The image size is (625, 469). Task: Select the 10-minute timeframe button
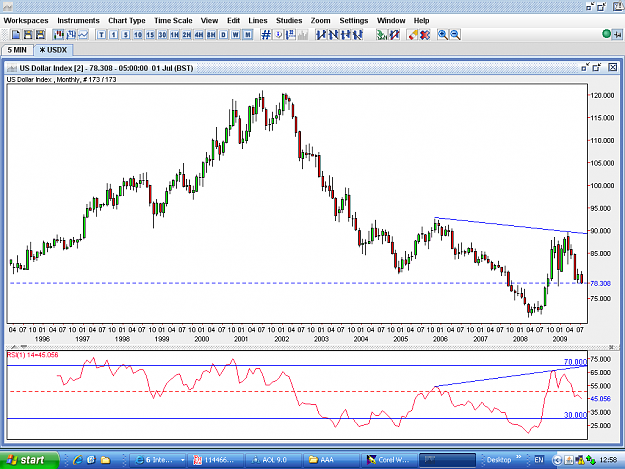point(138,35)
